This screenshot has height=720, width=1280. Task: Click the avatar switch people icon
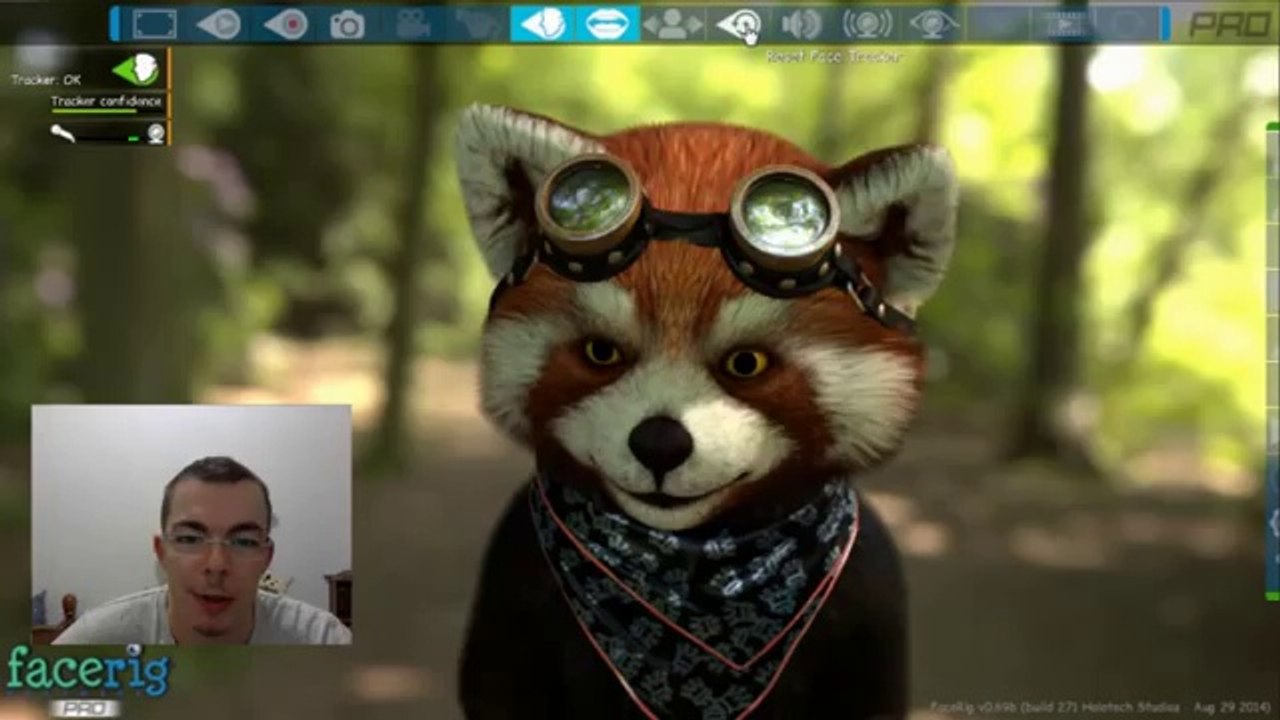coord(672,24)
